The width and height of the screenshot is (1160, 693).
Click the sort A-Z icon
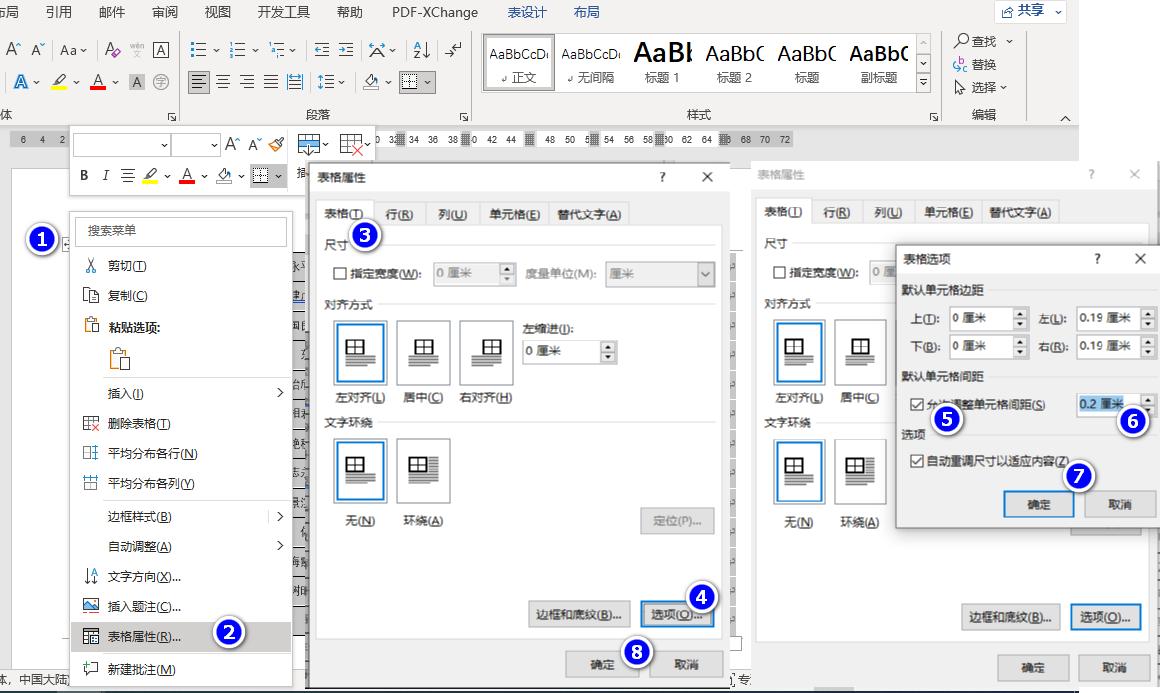pyautogui.click(x=421, y=49)
